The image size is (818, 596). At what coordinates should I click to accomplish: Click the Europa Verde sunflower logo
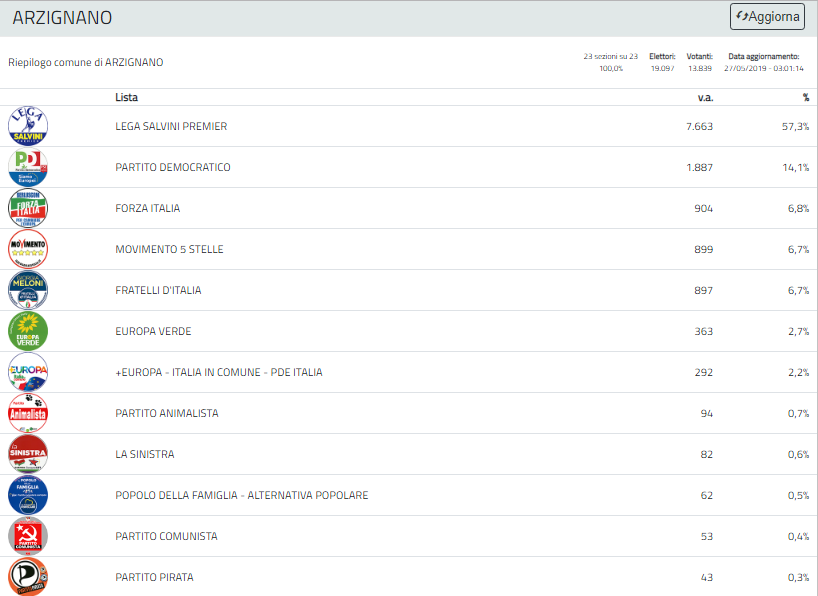click(28, 331)
